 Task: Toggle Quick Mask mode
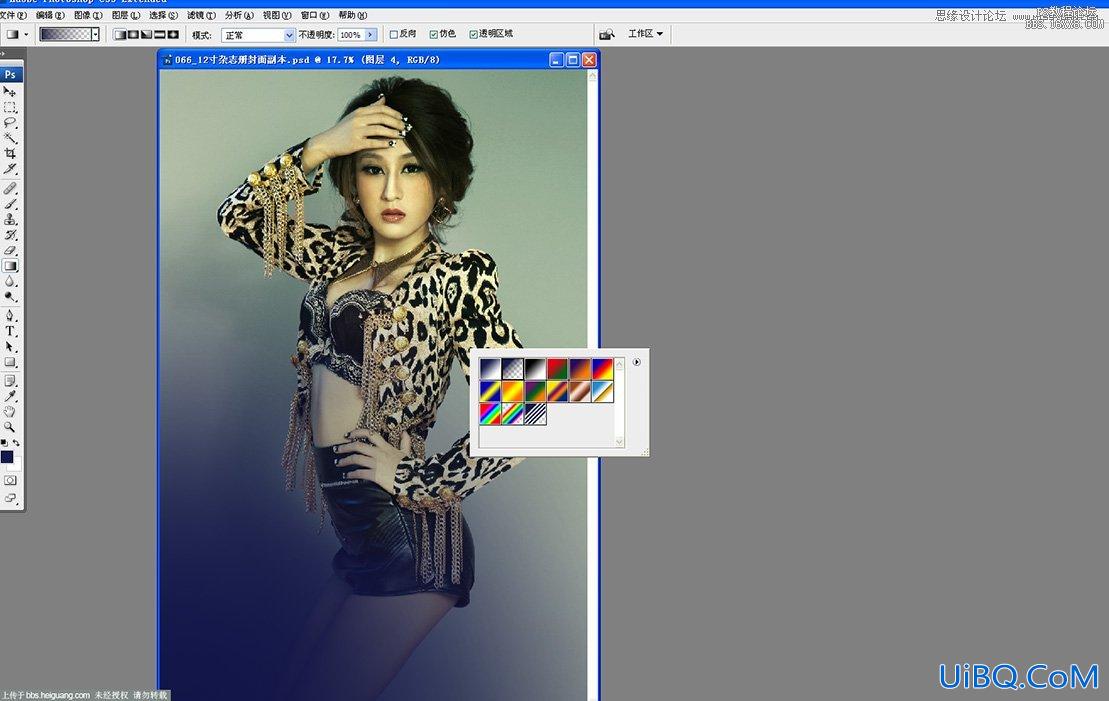(10, 481)
